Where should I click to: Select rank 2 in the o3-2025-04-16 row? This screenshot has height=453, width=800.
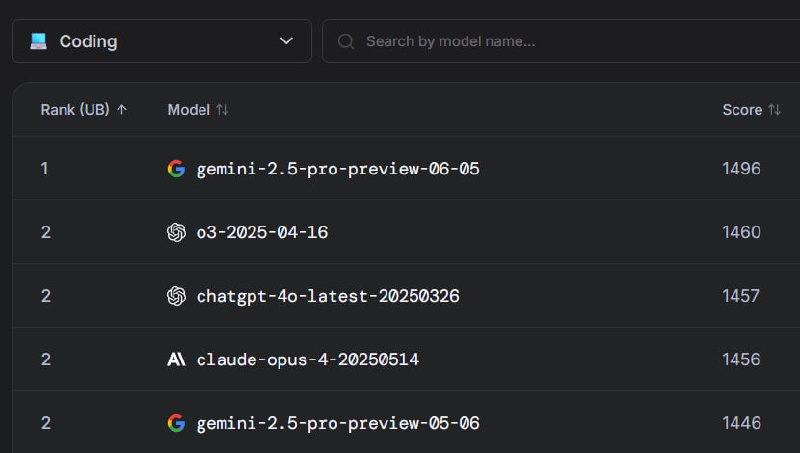pos(46,232)
